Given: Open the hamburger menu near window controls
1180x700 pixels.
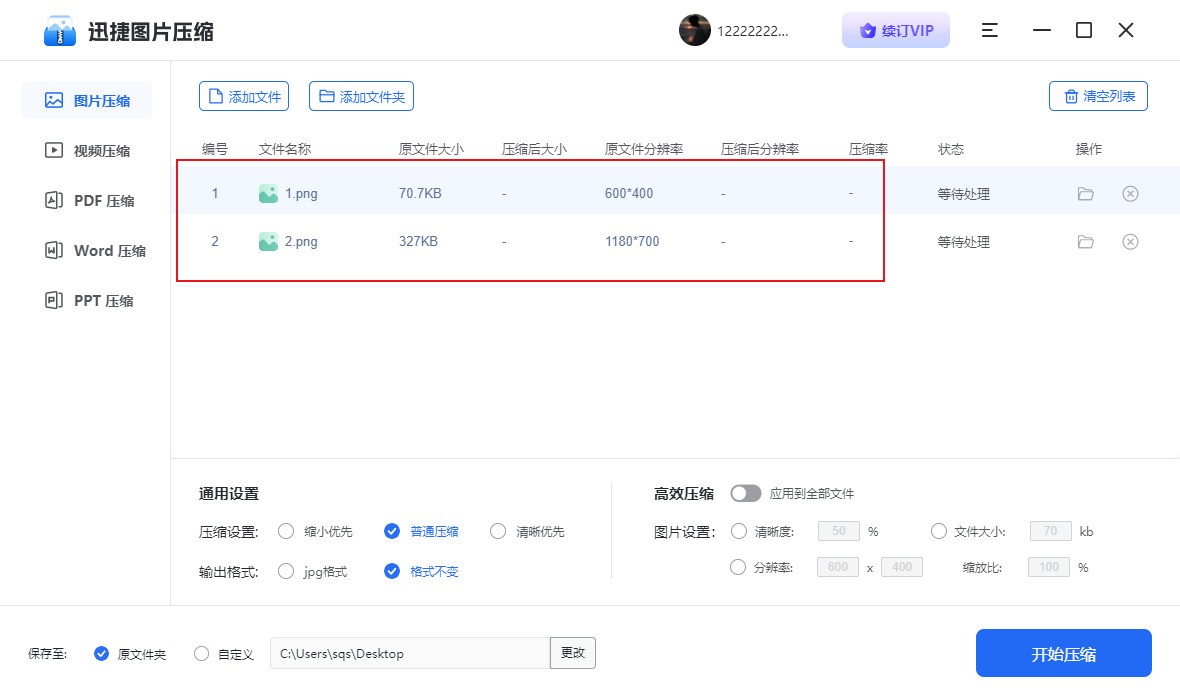Looking at the screenshot, I should click(989, 30).
